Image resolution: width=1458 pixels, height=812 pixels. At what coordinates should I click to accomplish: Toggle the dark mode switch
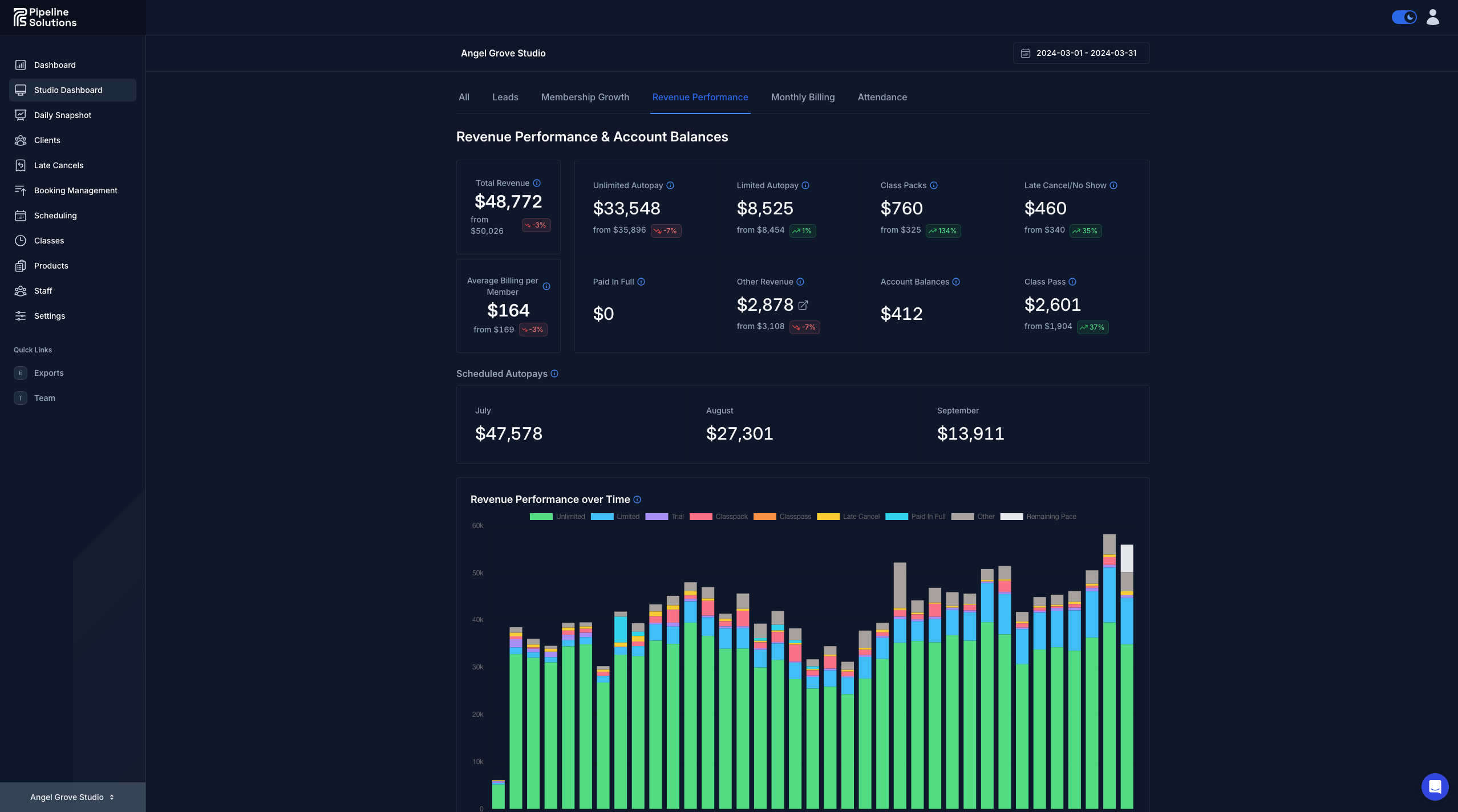(1404, 17)
